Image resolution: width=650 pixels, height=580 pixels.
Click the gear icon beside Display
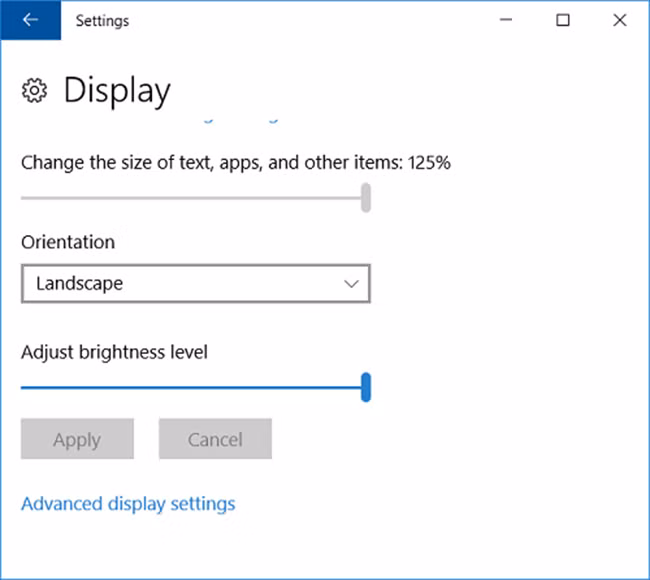[34, 90]
